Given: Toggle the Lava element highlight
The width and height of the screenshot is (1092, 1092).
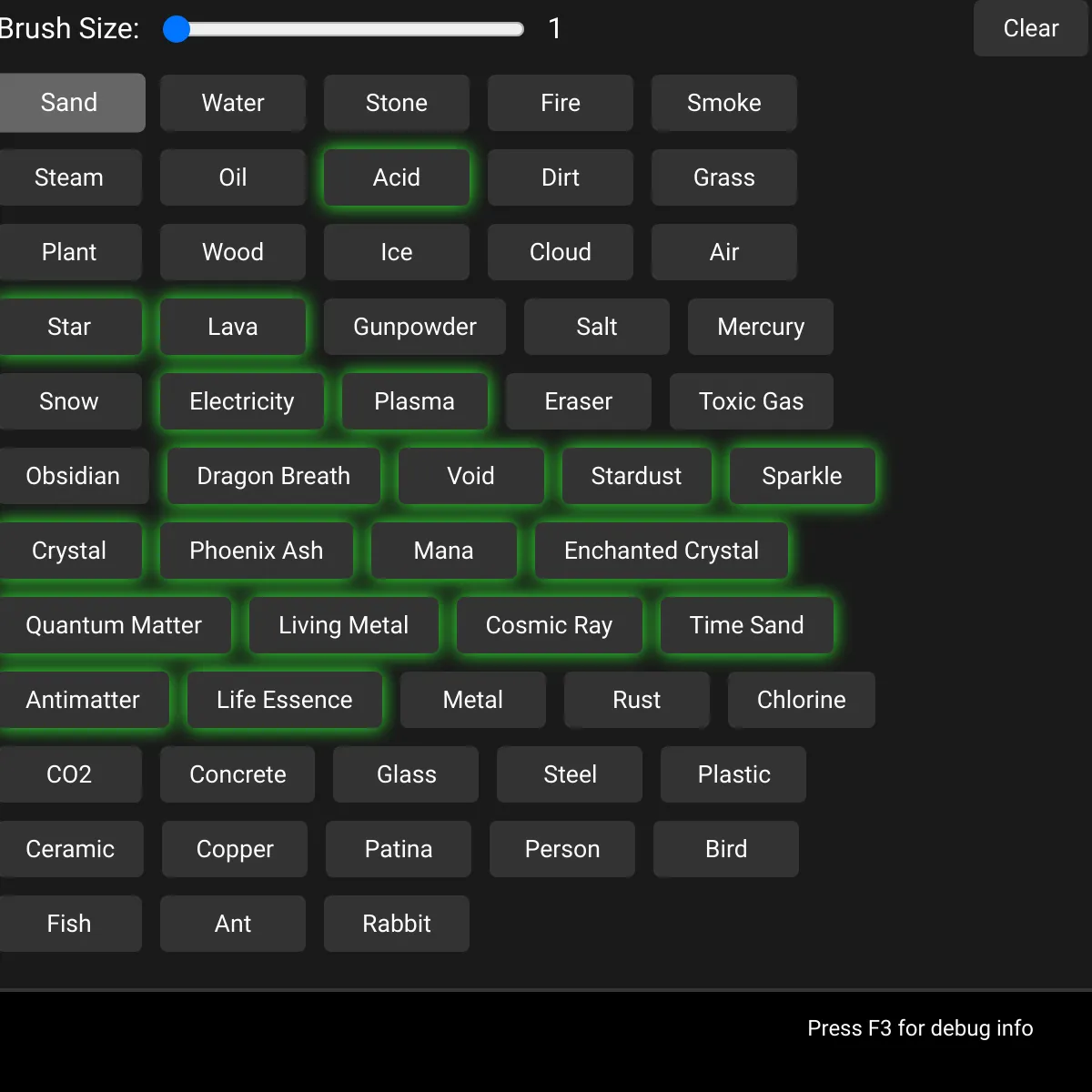Looking at the screenshot, I should [232, 327].
